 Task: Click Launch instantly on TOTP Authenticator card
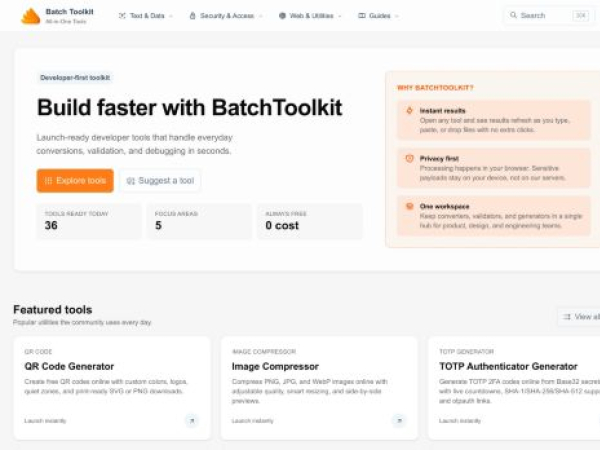click(460, 421)
